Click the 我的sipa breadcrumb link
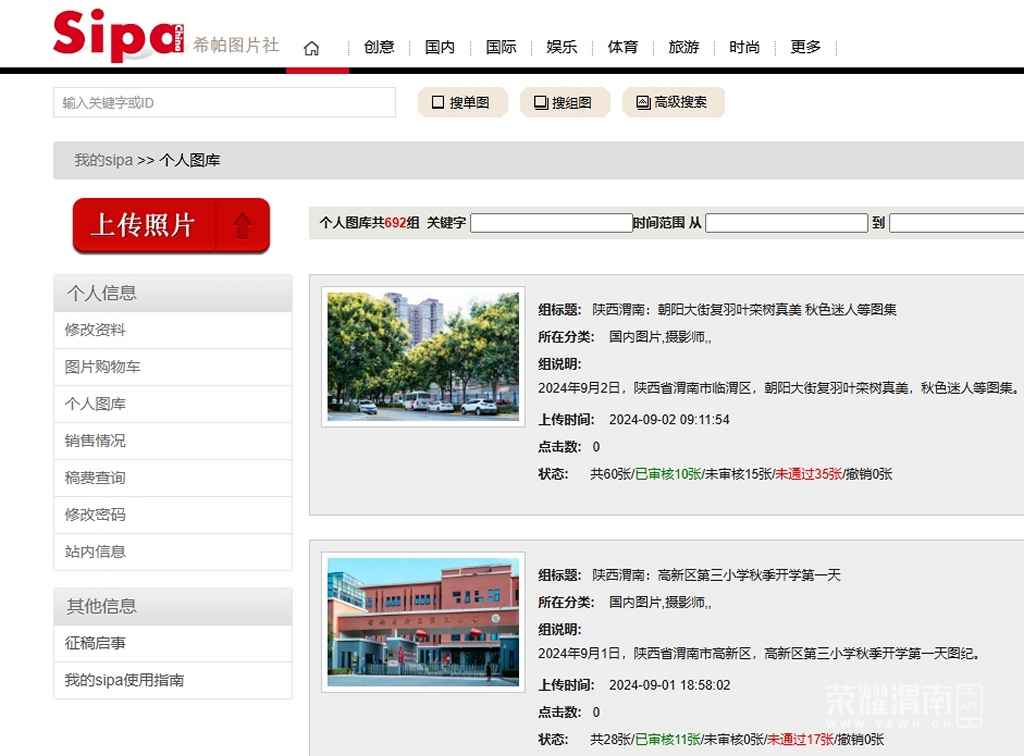Image resolution: width=1024 pixels, height=756 pixels. (x=103, y=160)
